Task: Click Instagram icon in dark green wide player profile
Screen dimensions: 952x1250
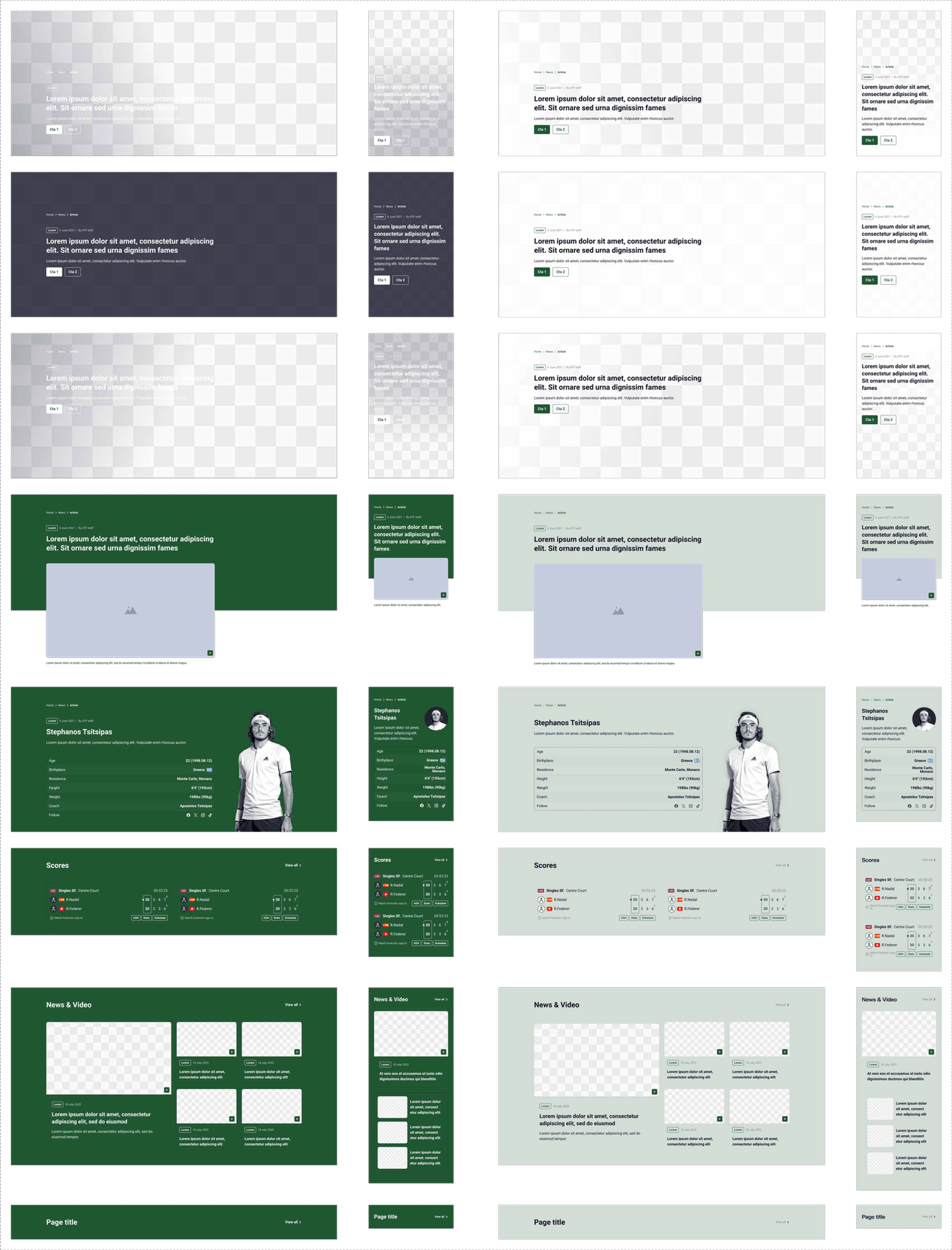Action: pos(203,815)
